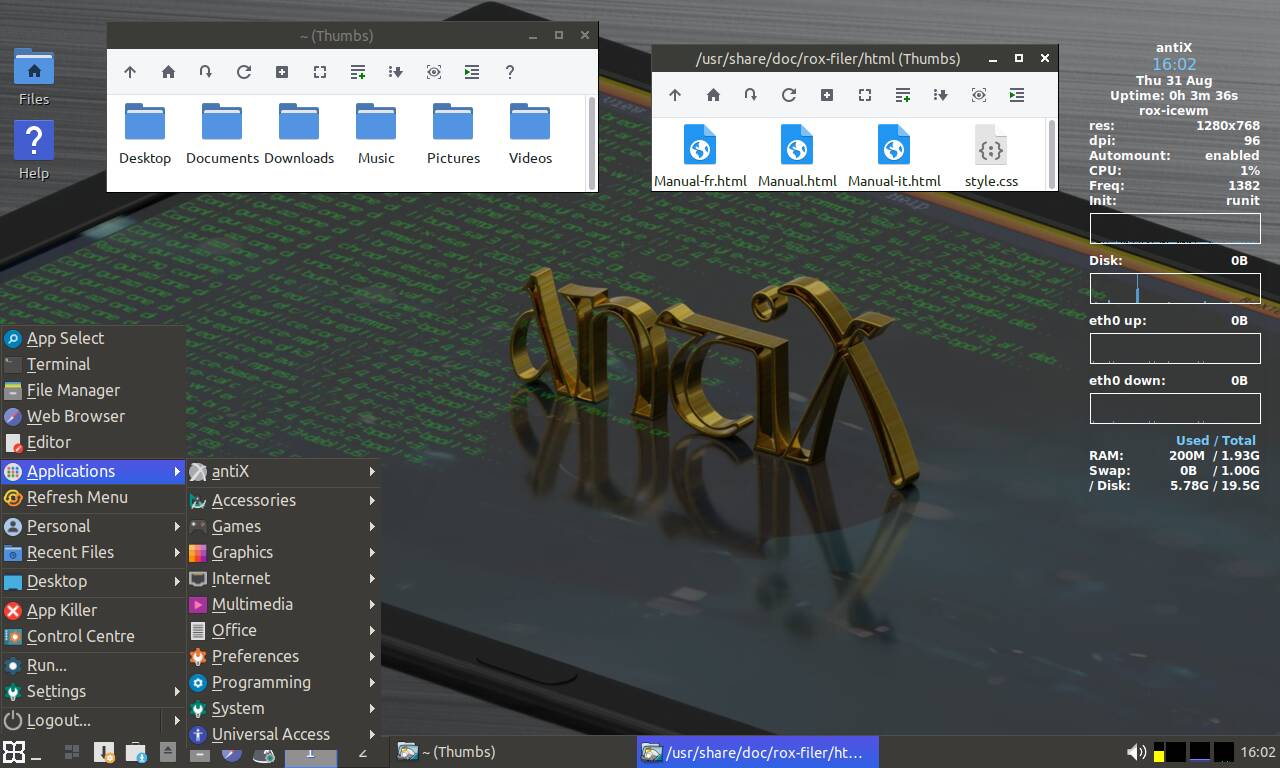Click the antiX start menu button on the taskbar
The width and height of the screenshot is (1280, 768).
point(14,752)
